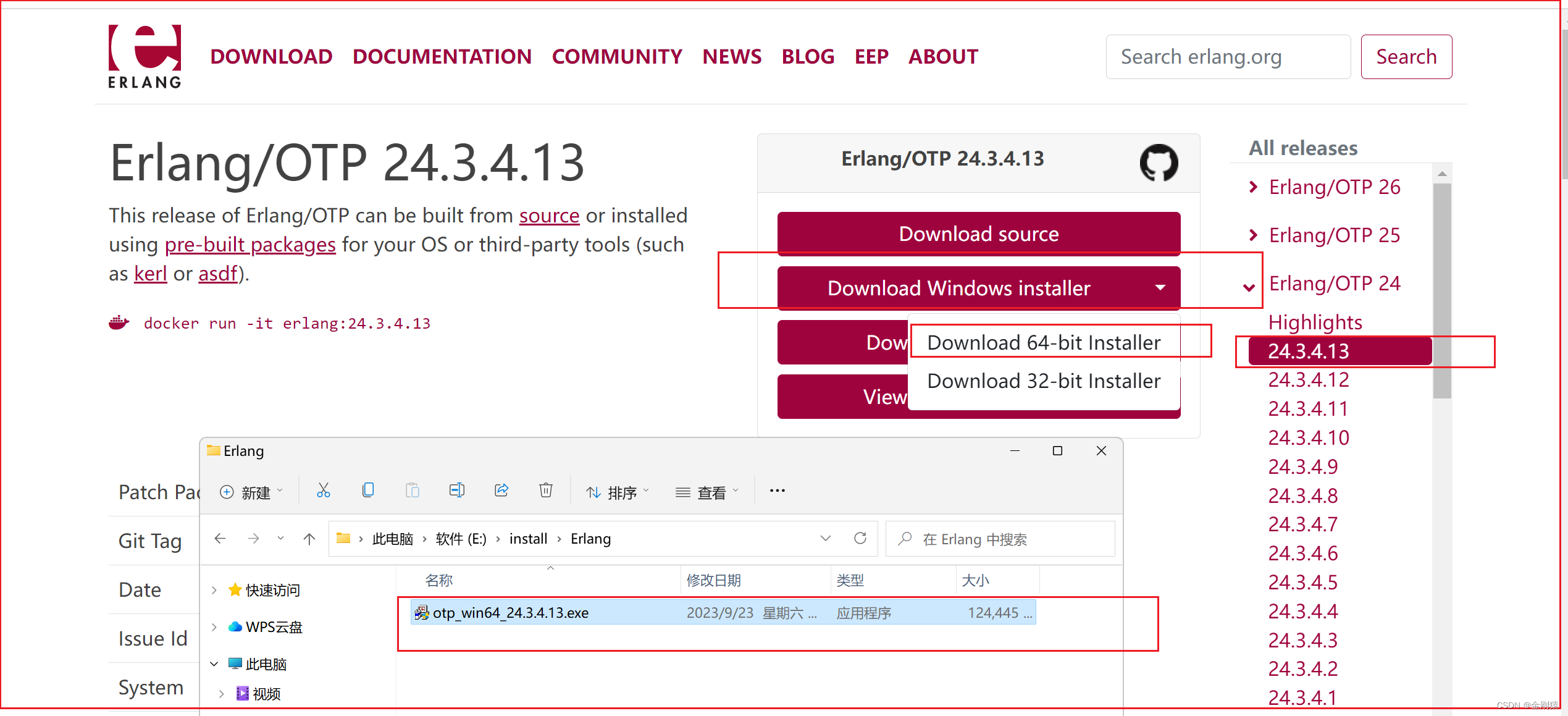Expand the Erlang/OTP 26 release list
The width and height of the screenshot is (1568, 716).
(1253, 187)
